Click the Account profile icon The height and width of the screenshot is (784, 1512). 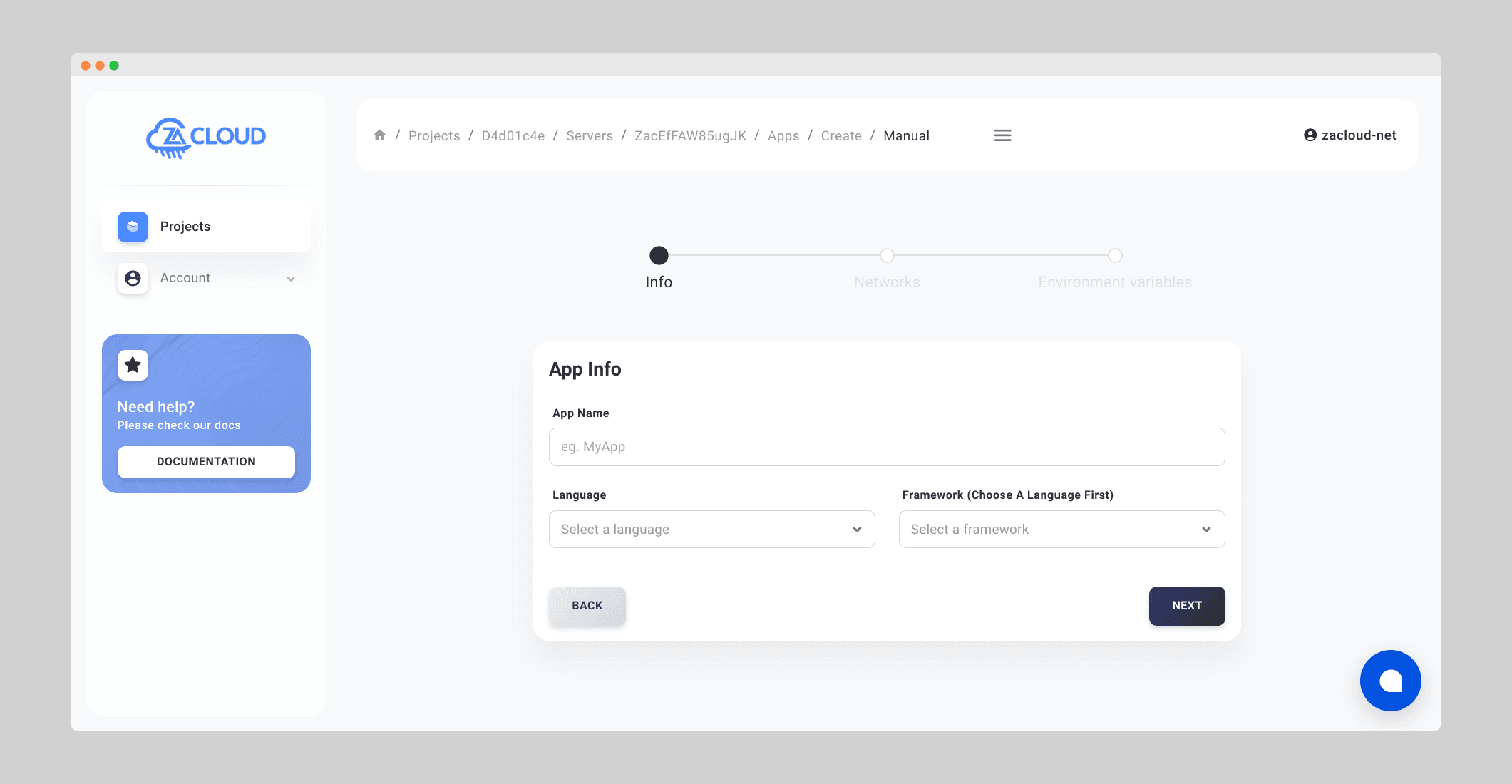click(132, 278)
